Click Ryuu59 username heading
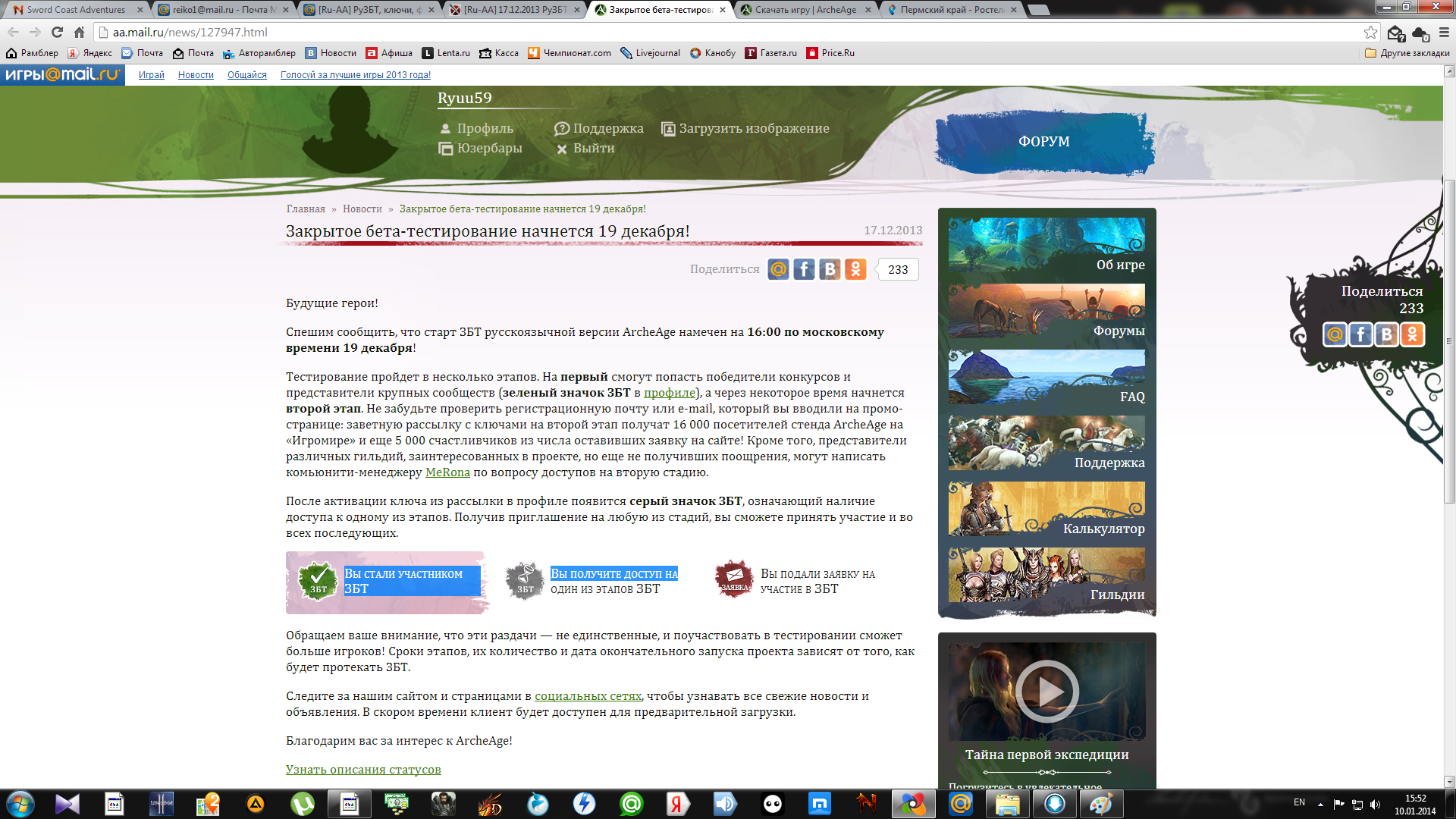 464,98
